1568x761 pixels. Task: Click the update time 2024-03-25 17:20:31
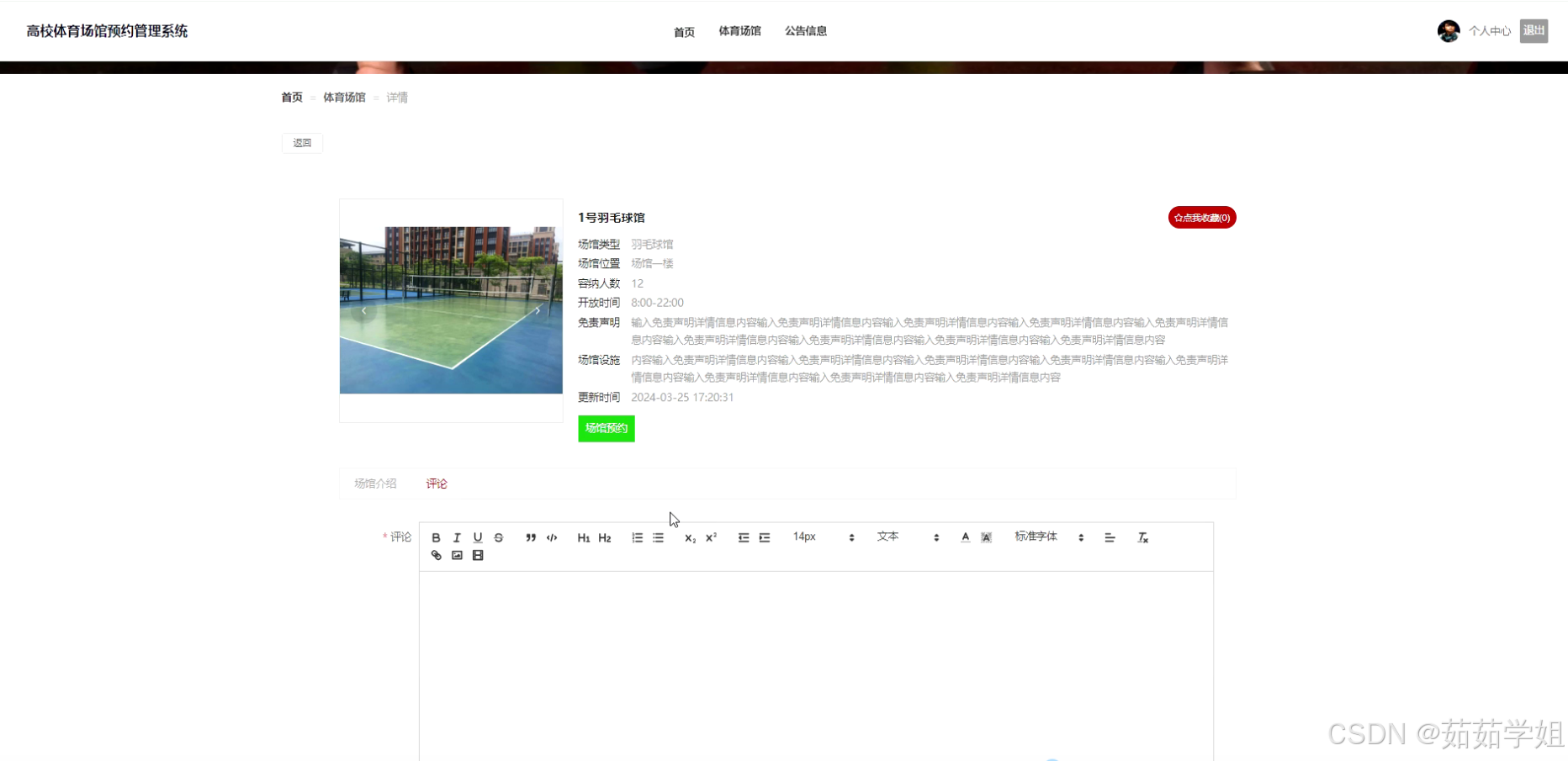click(682, 398)
